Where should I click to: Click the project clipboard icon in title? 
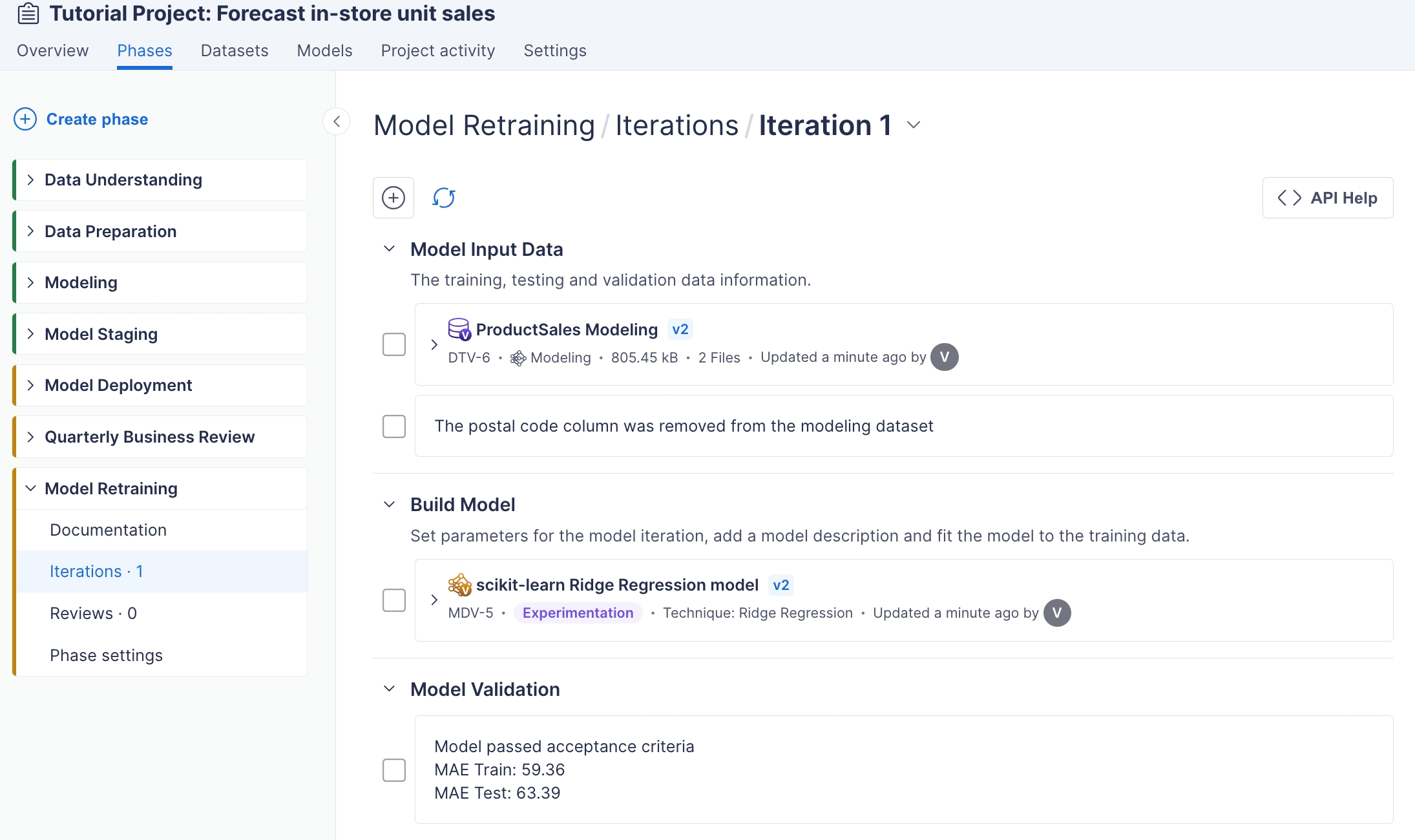coord(28,14)
